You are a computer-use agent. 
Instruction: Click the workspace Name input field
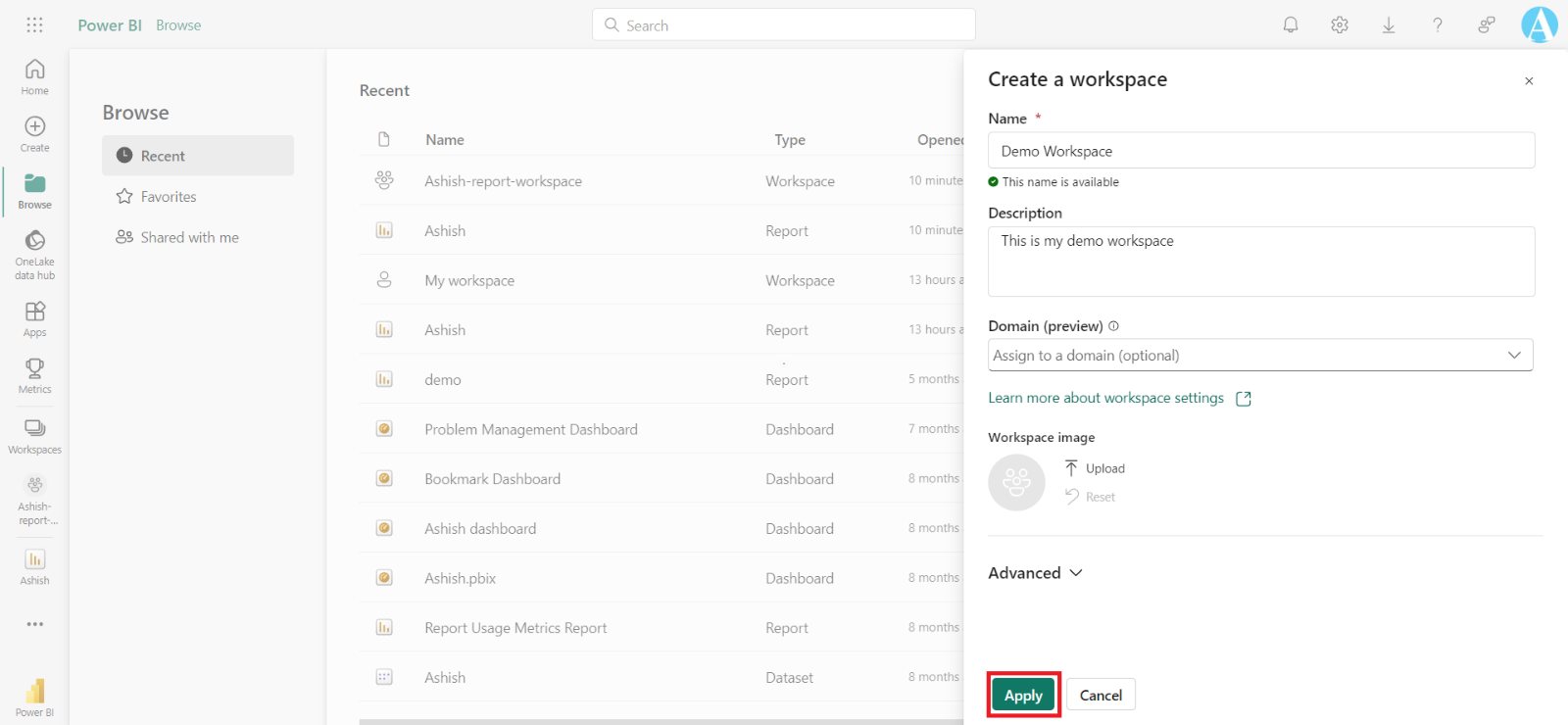tap(1260, 151)
